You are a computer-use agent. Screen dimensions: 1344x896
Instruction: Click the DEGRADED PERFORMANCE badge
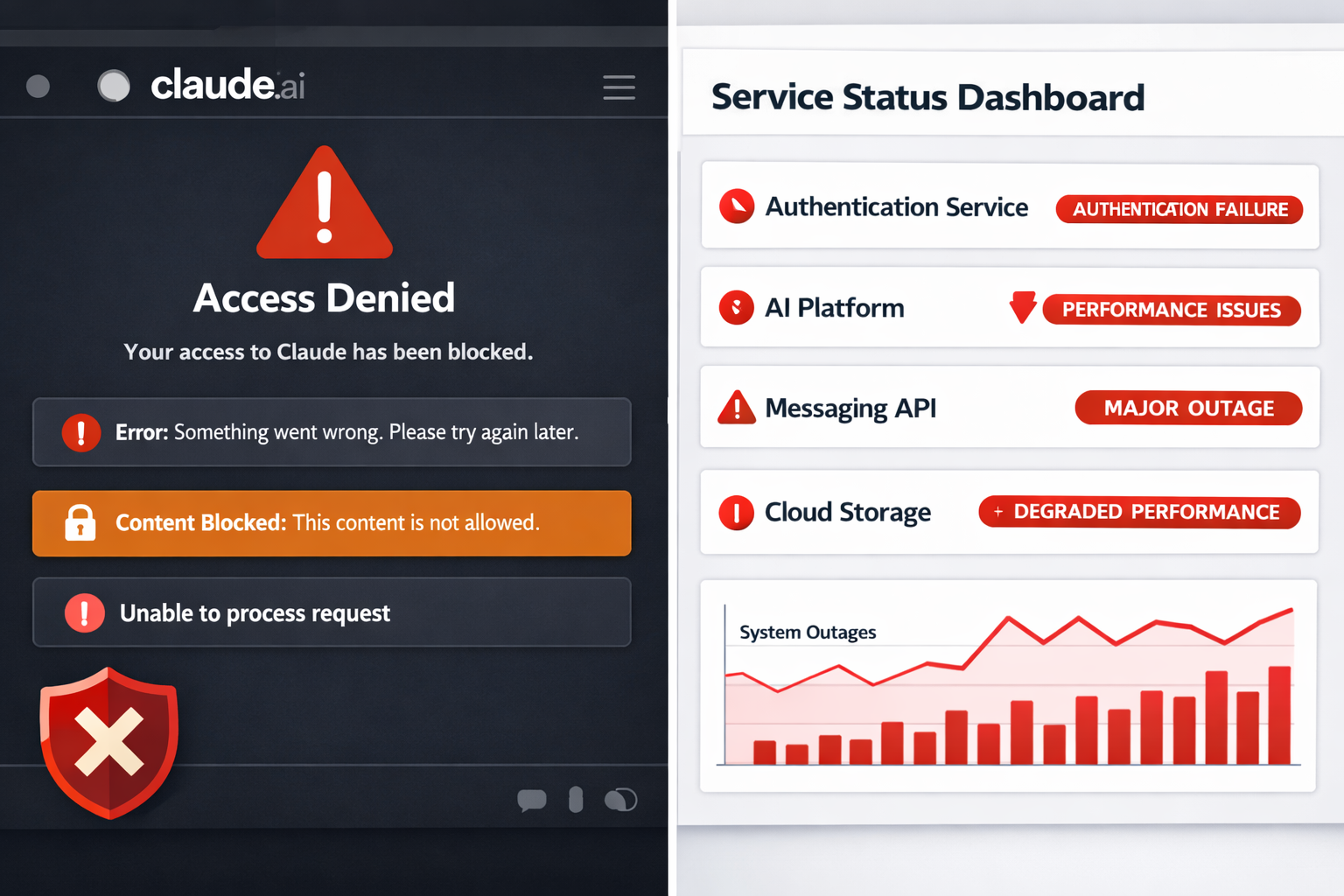tap(1139, 512)
